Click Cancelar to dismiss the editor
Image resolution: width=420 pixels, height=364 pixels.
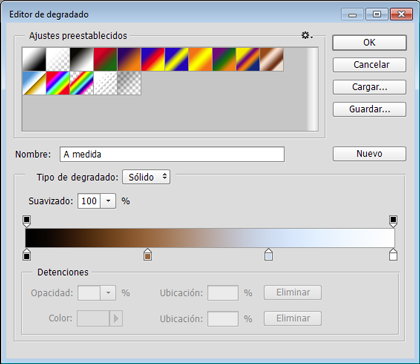click(369, 65)
